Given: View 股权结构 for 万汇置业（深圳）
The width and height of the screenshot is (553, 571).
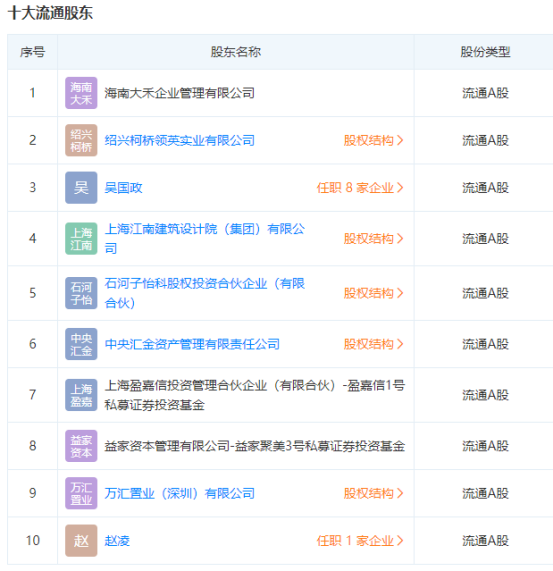Looking at the screenshot, I should coord(374,493).
